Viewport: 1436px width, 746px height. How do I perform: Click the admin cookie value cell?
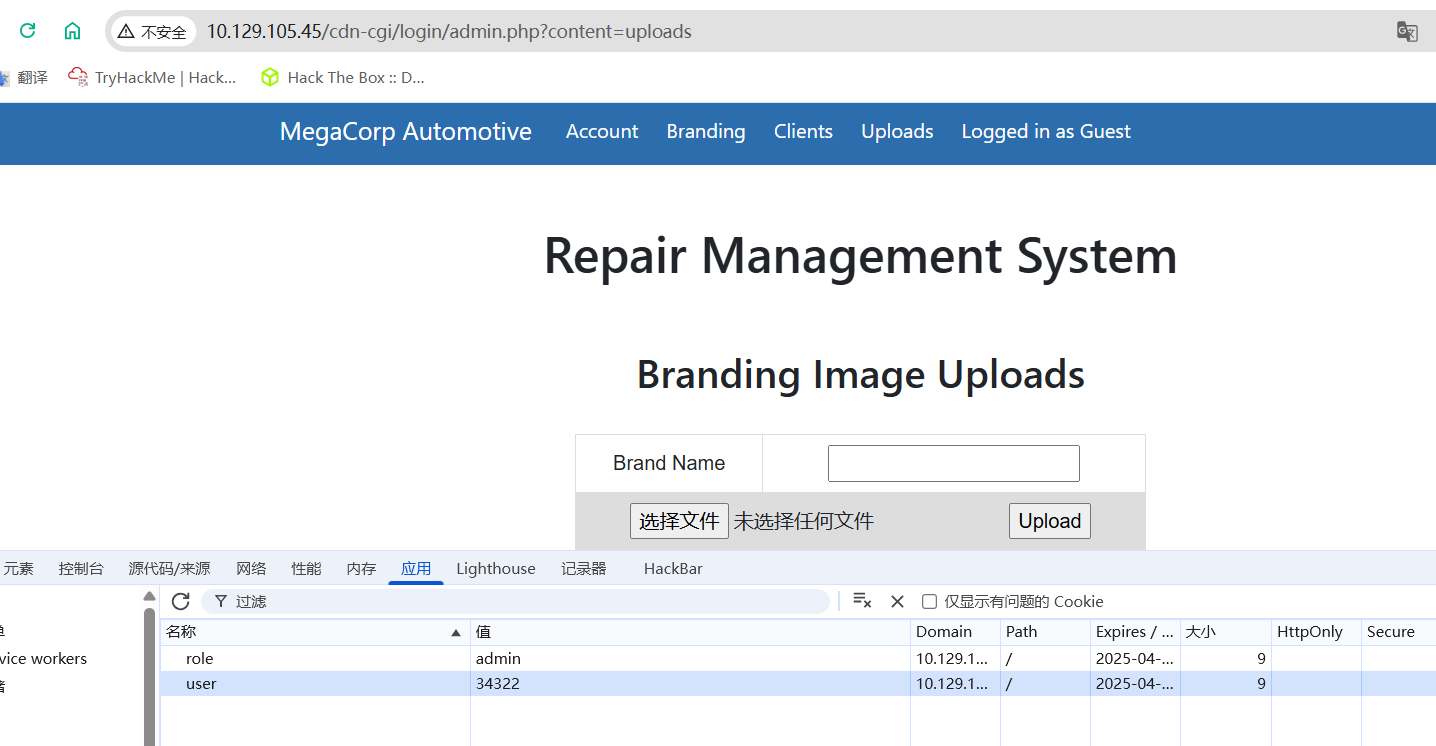(690, 658)
